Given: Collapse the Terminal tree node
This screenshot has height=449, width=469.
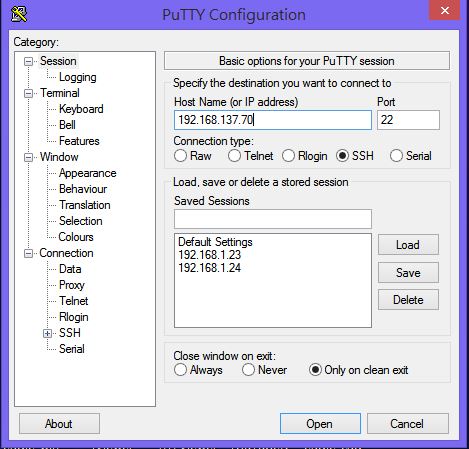Looking at the screenshot, I should click(29, 94).
